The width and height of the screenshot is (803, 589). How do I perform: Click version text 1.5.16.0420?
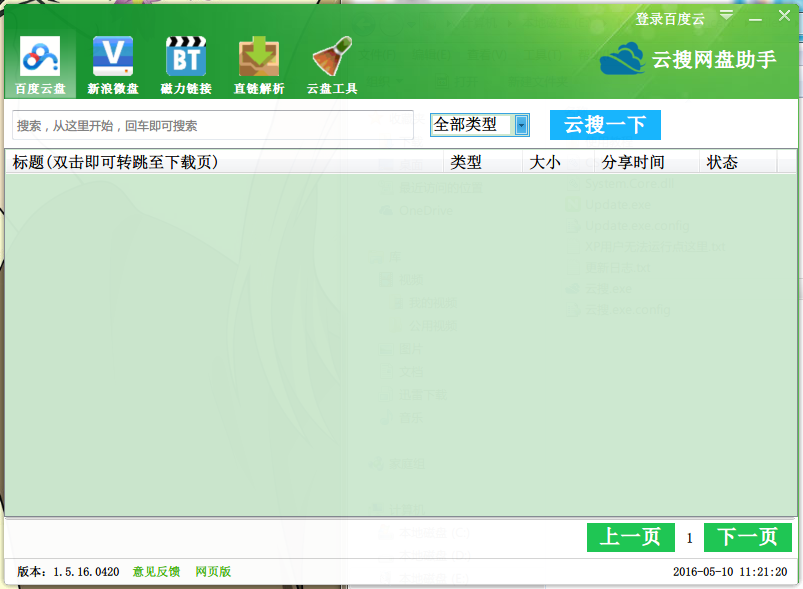point(86,572)
